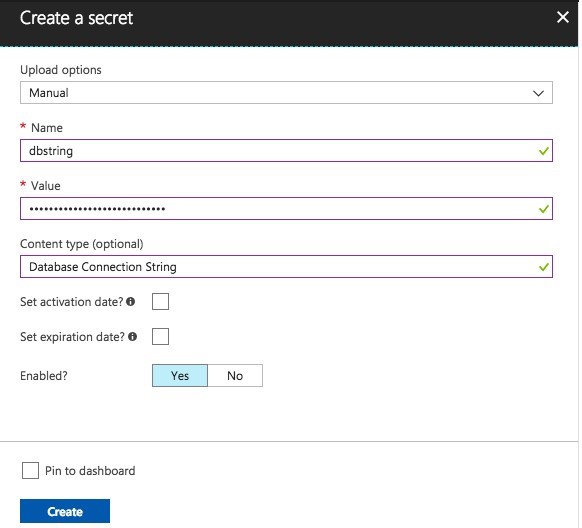Click the activation date info icon
582x528 pixels.
(131, 301)
